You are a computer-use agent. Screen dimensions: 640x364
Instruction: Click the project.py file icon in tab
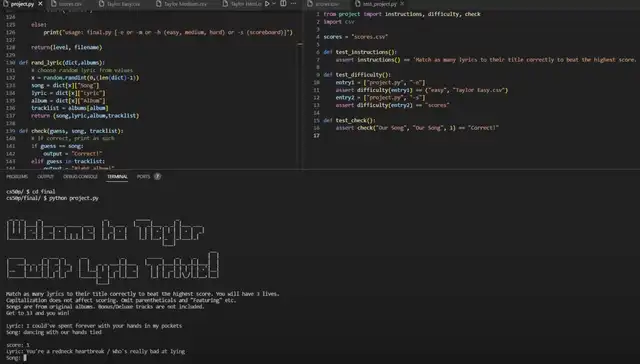coord(6,4)
